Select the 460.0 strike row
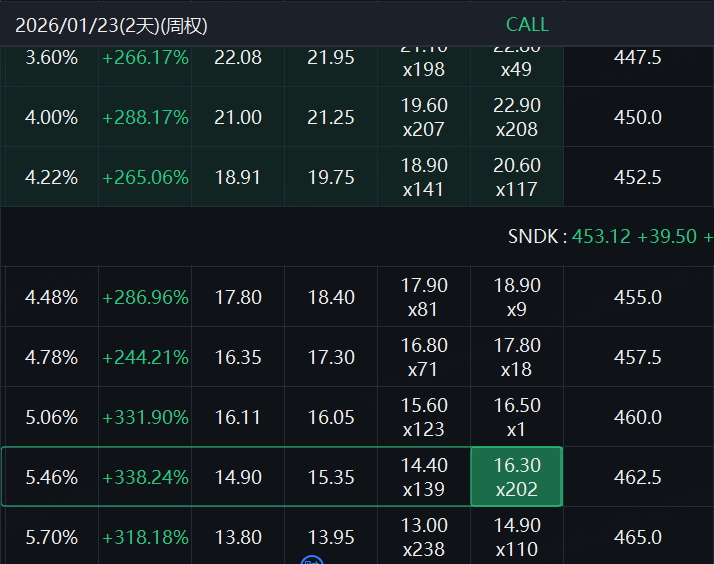Viewport: 714px width, 564px height. [637, 417]
